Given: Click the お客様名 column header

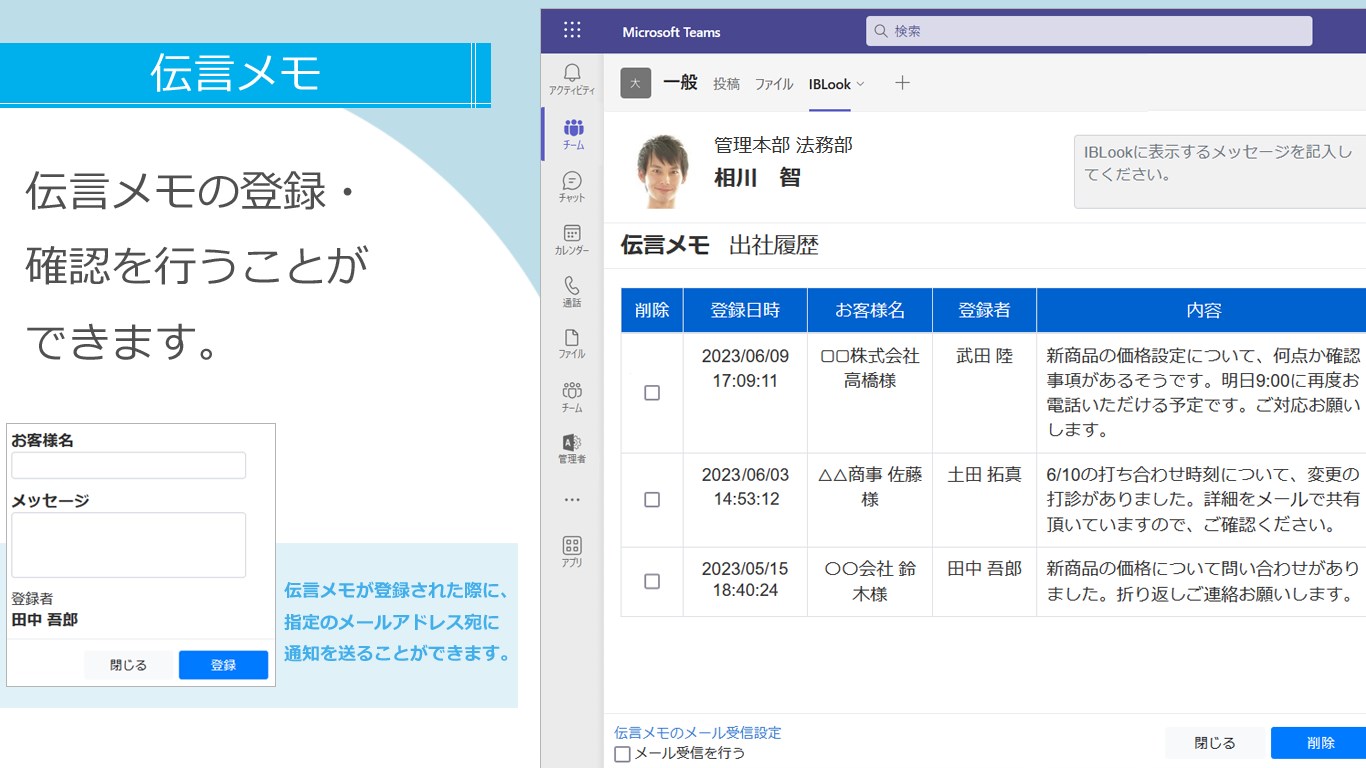Looking at the screenshot, I should 870,310.
